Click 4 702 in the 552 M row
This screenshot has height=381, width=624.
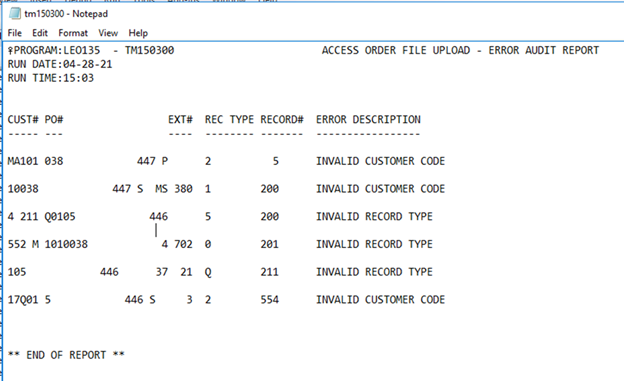pos(177,244)
